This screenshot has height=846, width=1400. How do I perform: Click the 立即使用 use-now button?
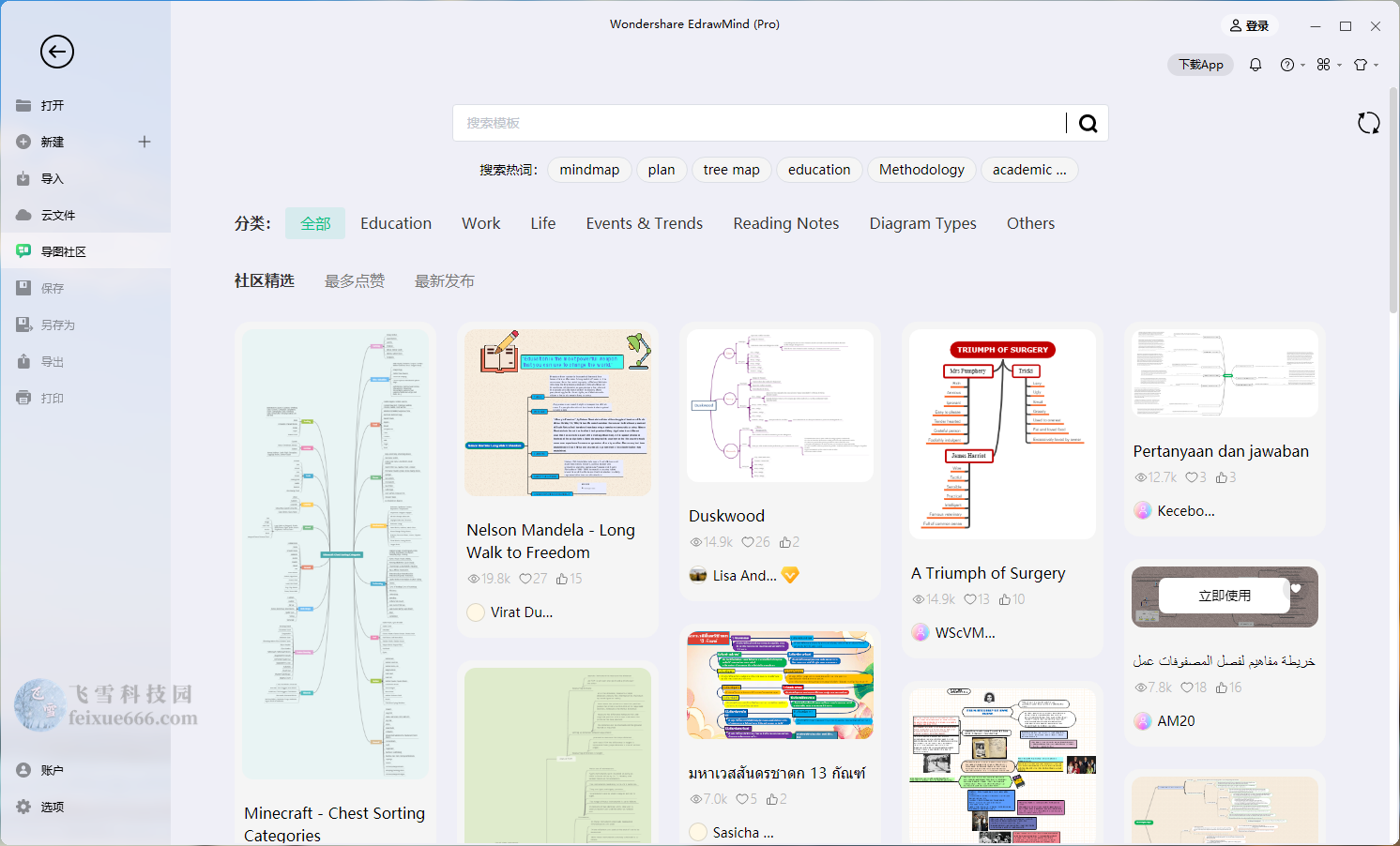[1225, 596]
